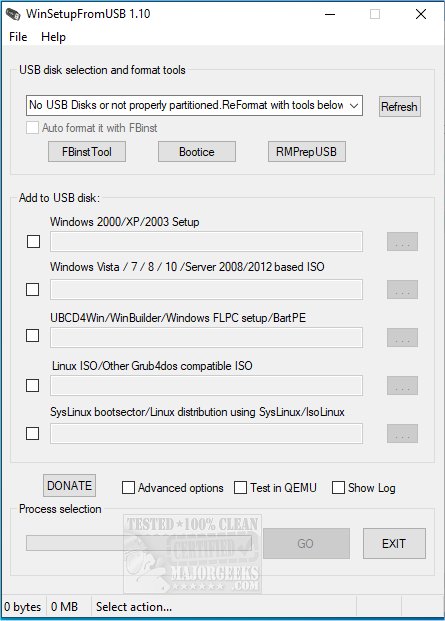Click the DONATE button
The height and width of the screenshot is (621, 445).
coord(69,486)
